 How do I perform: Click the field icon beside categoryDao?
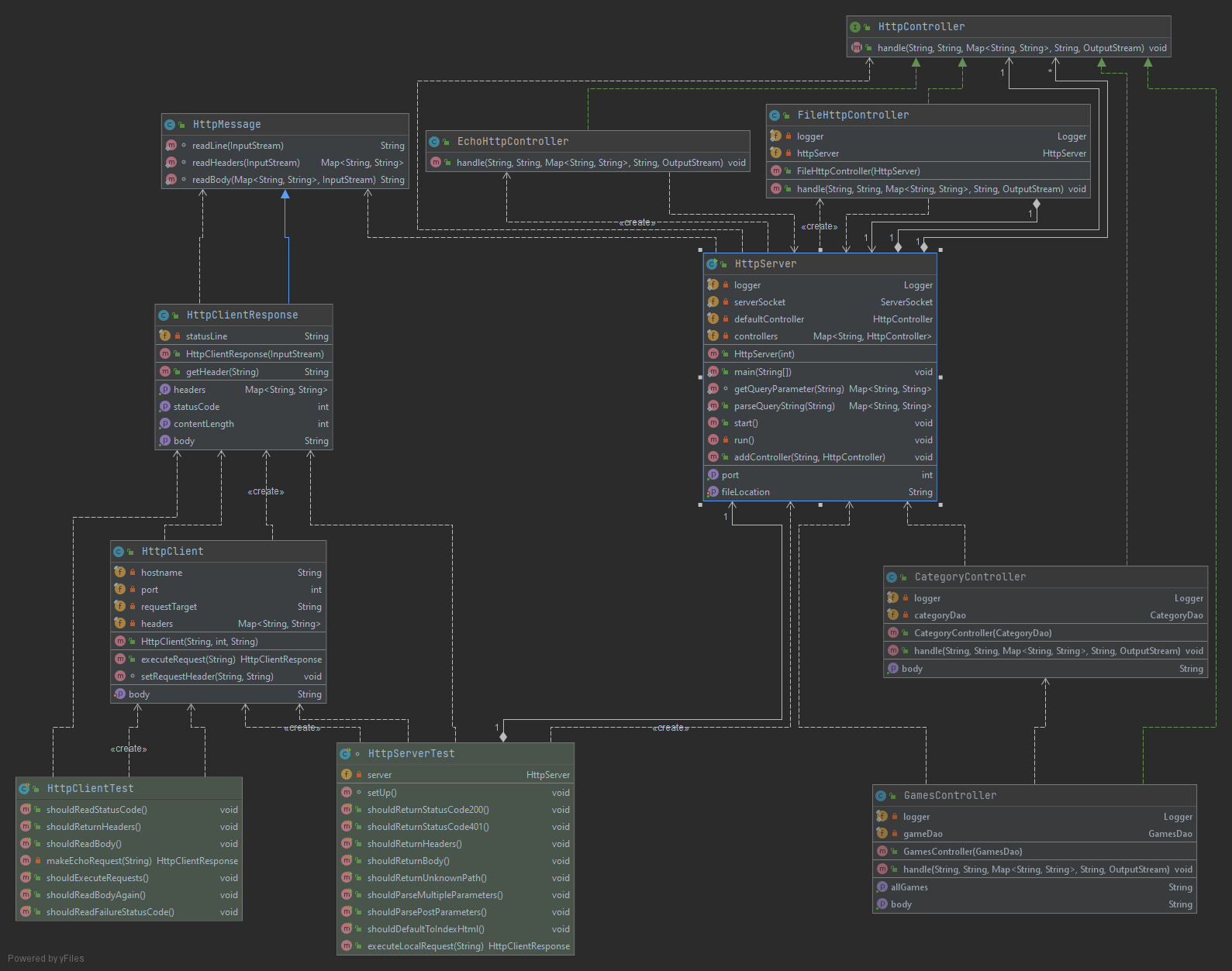click(892, 615)
